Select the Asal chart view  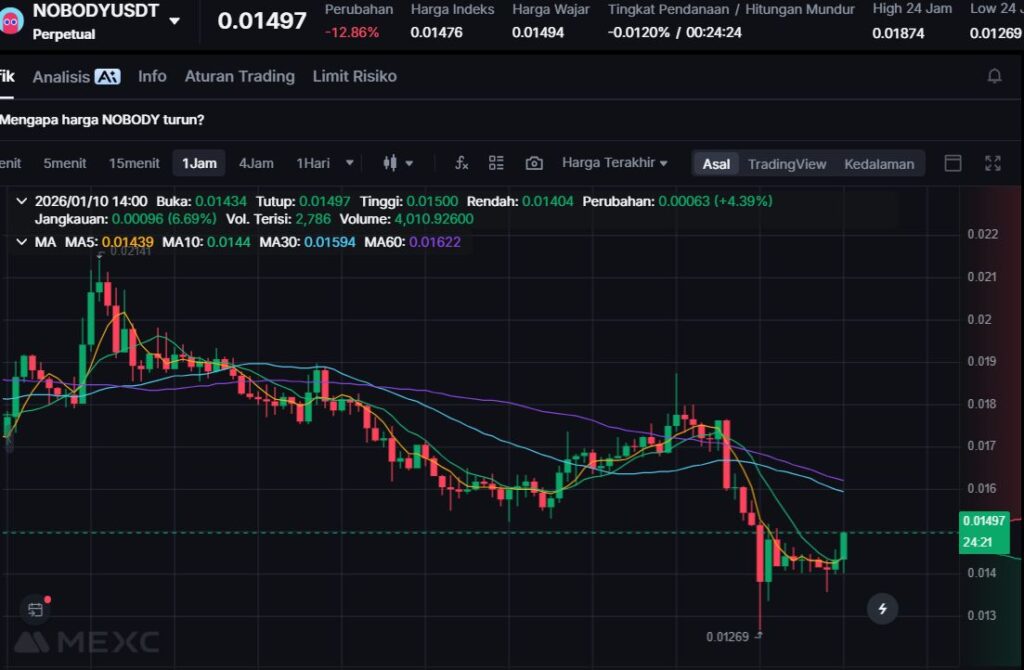[716, 164]
